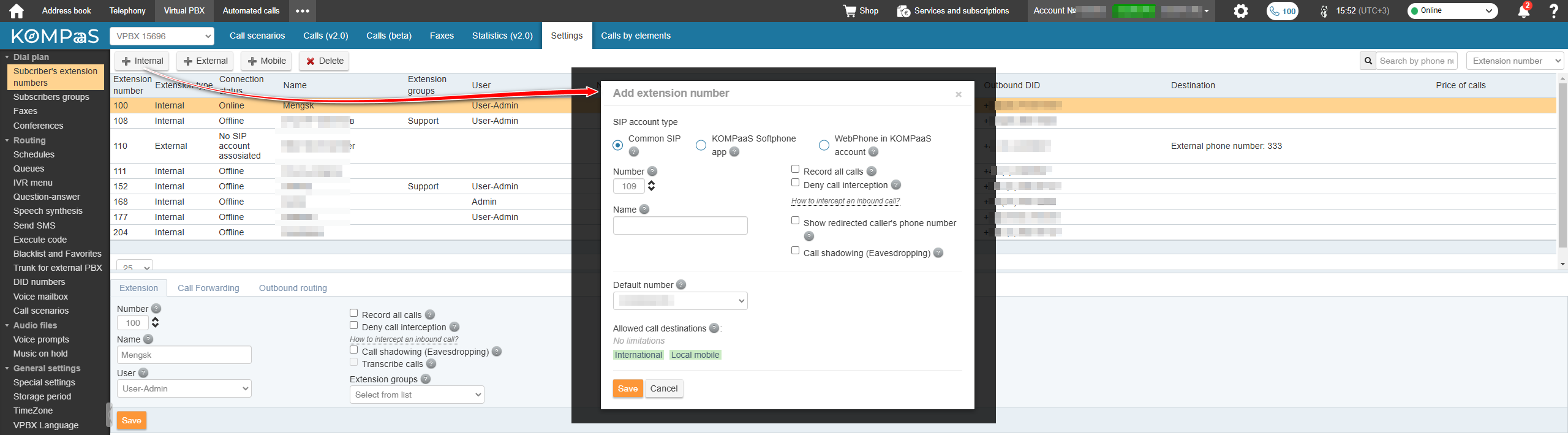Click help icon next to KOMPaaS Softphone app
The image size is (1568, 435).
tap(734, 152)
